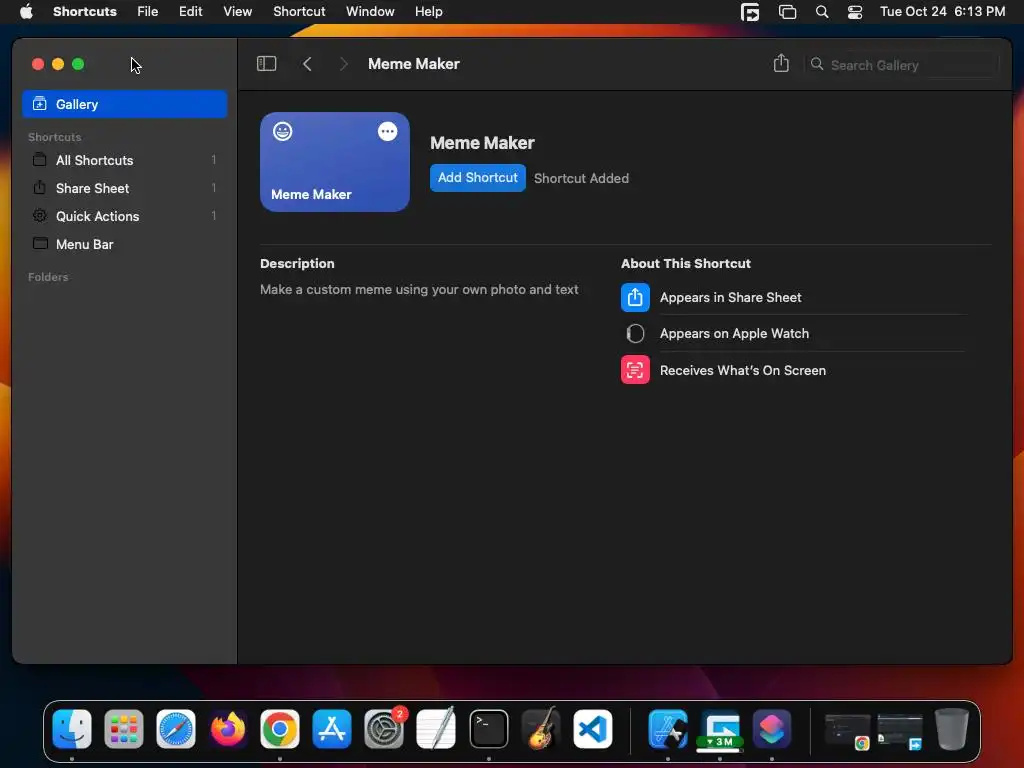Click the blue Share Sheet icon under About
The width and height of the screenshot is (1024, 768).
tap(635, 298)
